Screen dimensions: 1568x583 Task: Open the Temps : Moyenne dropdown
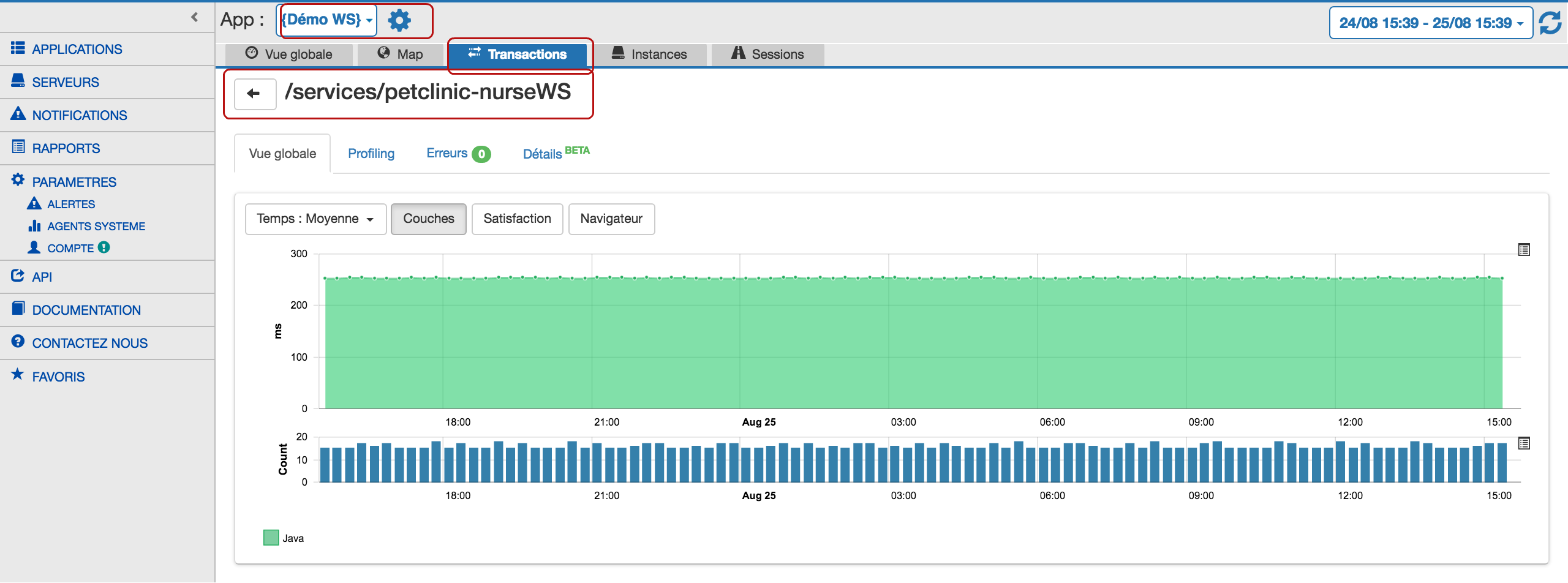[315, 219]
